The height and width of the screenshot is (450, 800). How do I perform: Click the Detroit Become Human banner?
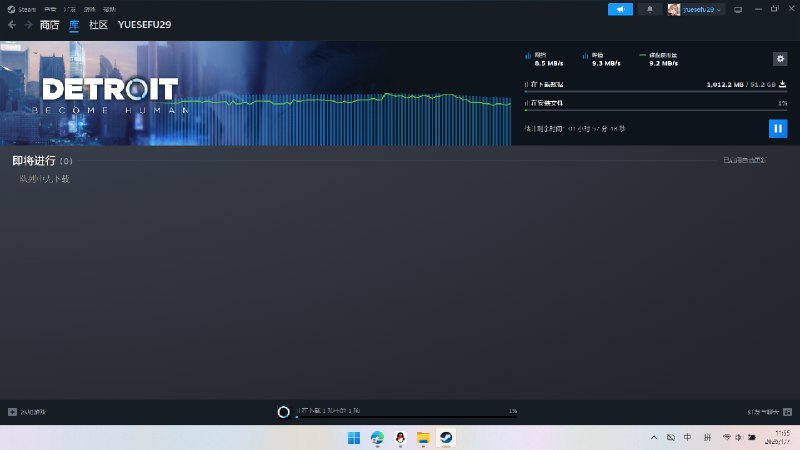click(110, 93)
